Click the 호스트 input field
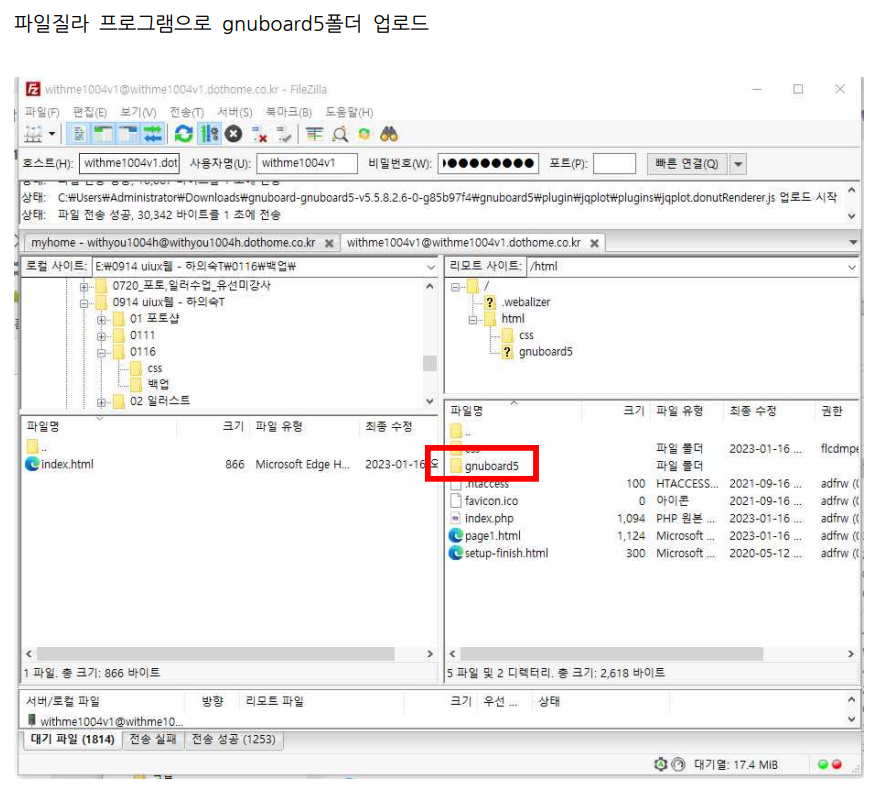This screenshot has width=883, height=799. [x=130, y=163]
